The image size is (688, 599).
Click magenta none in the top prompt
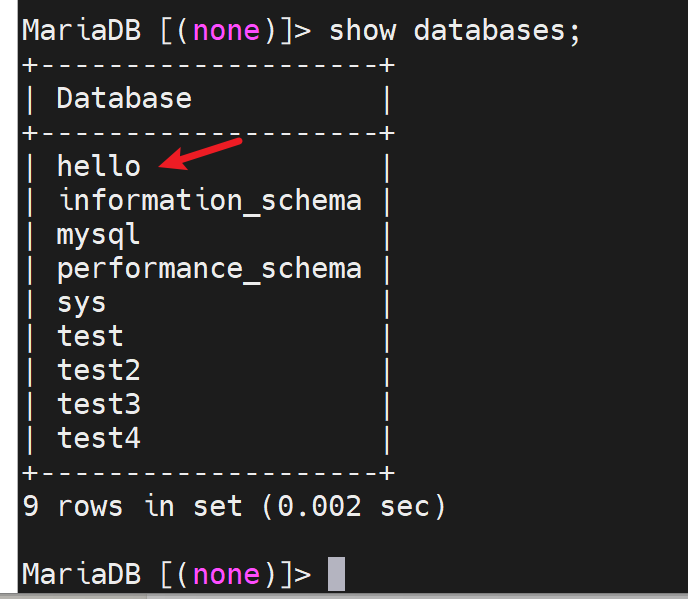pyautogui.click(x=226, y=30)
